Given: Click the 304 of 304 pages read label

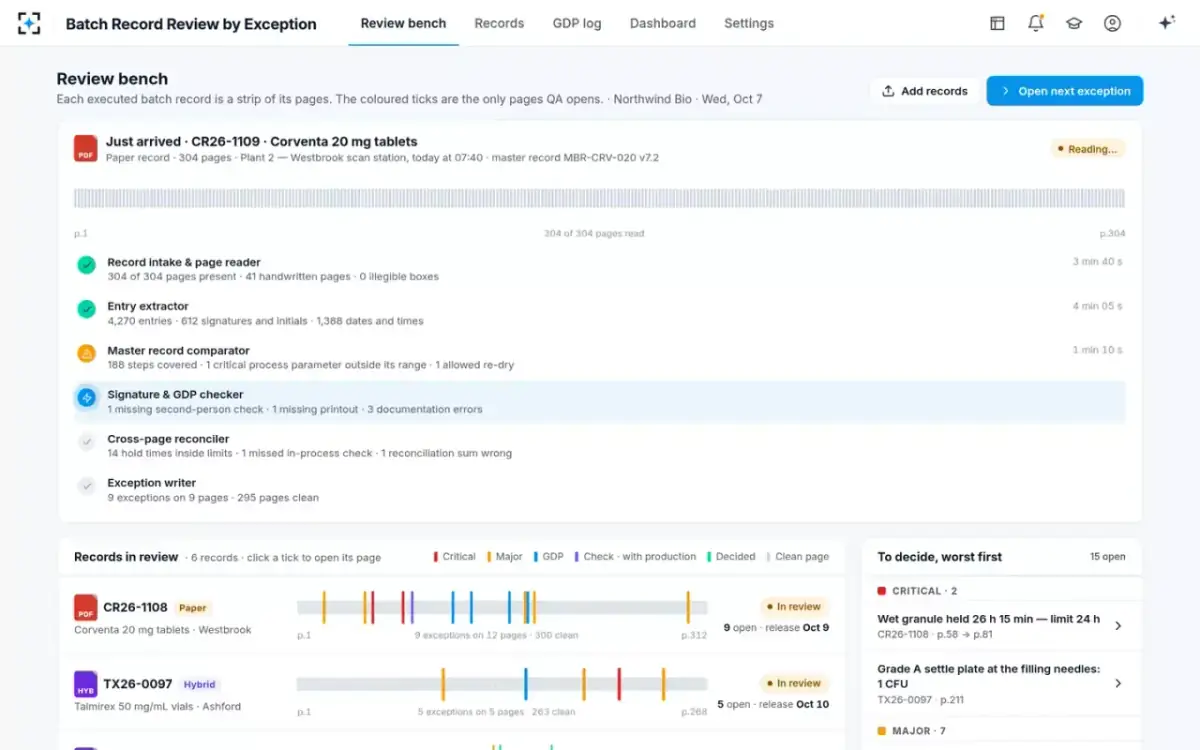Looking at the screenshot, I should (594, 234).
